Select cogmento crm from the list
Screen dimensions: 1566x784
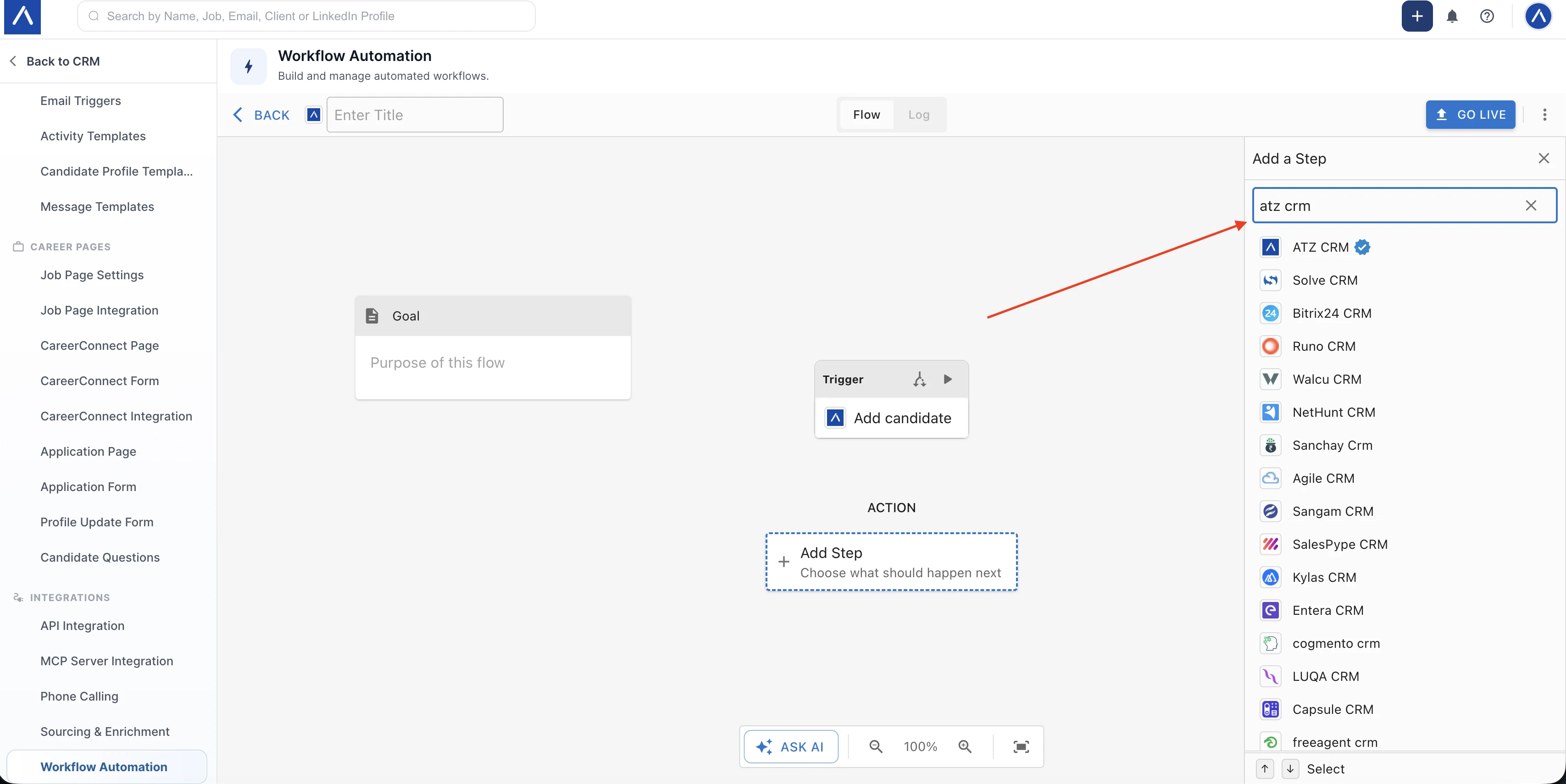coord(1405,644)
